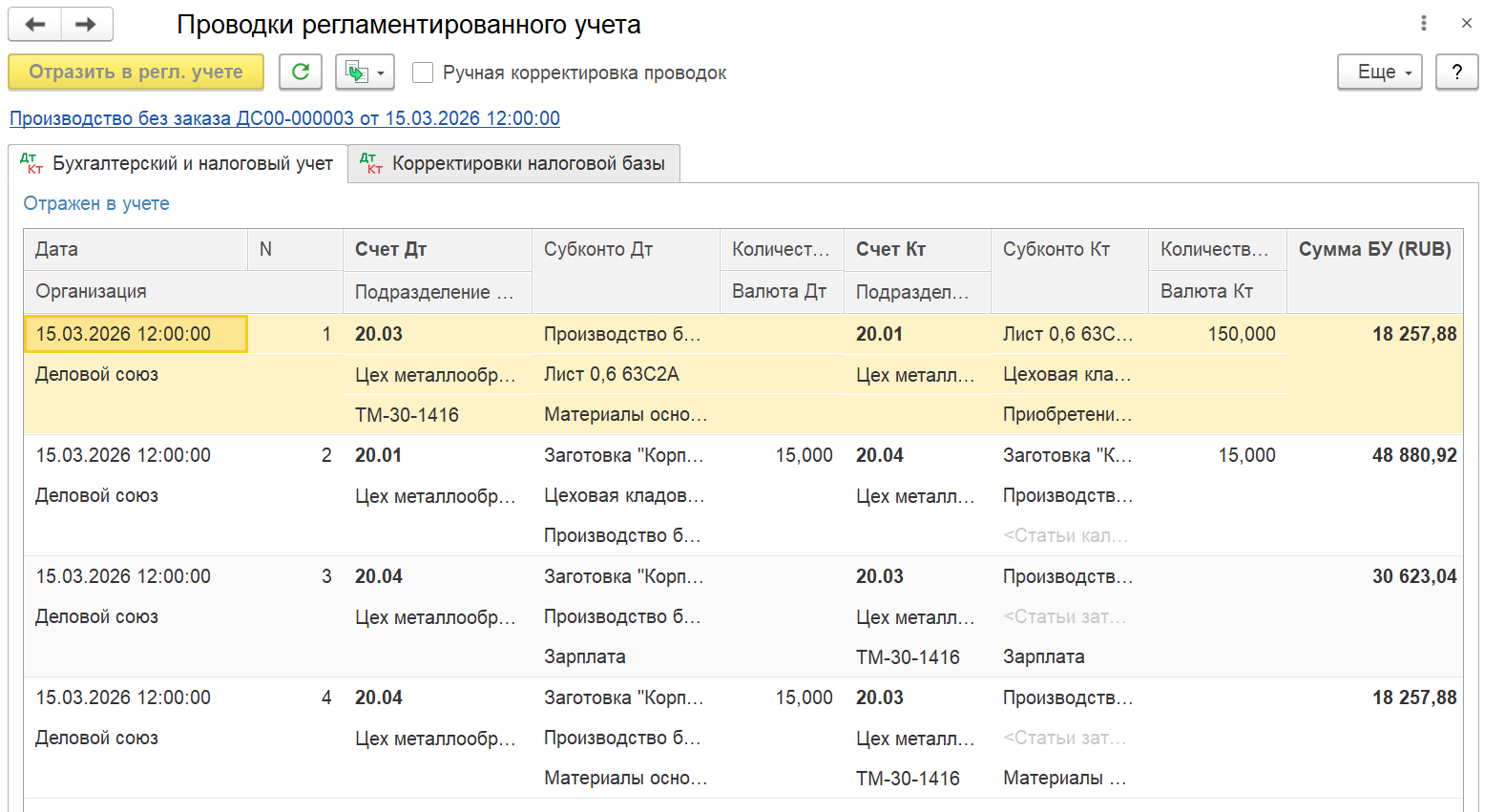Screen dimensions: 1505x812
Task: Click the N column header
Action: point(295,249)
